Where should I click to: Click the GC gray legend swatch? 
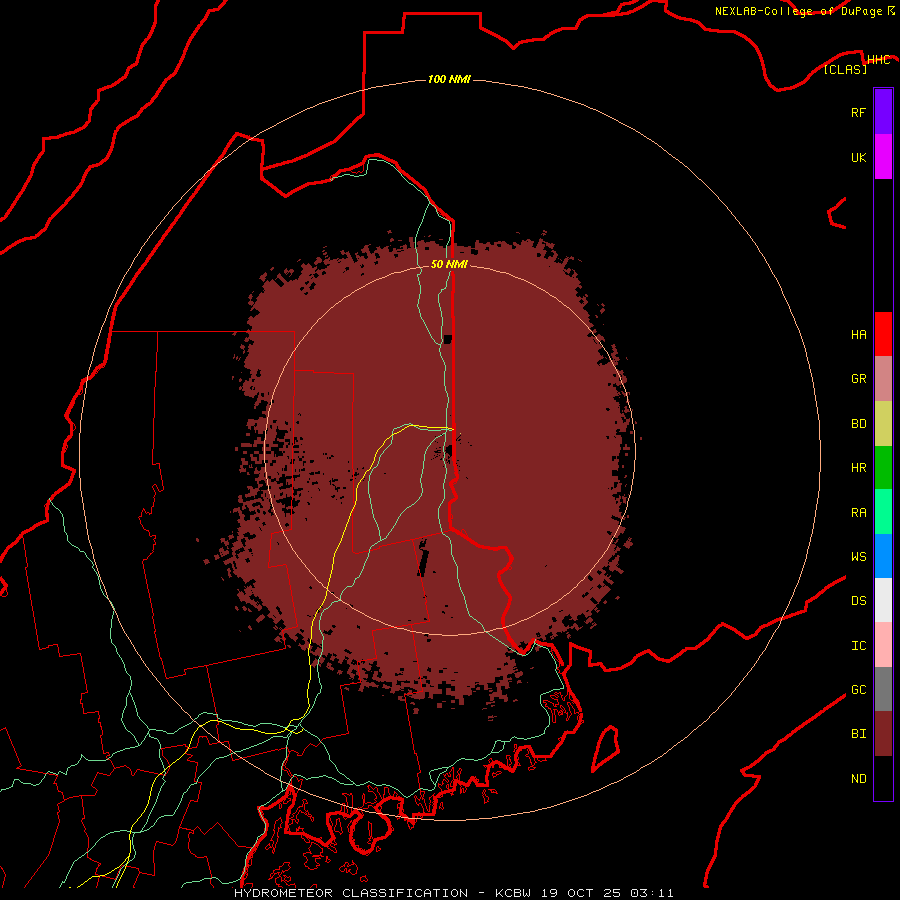[883, 689]
